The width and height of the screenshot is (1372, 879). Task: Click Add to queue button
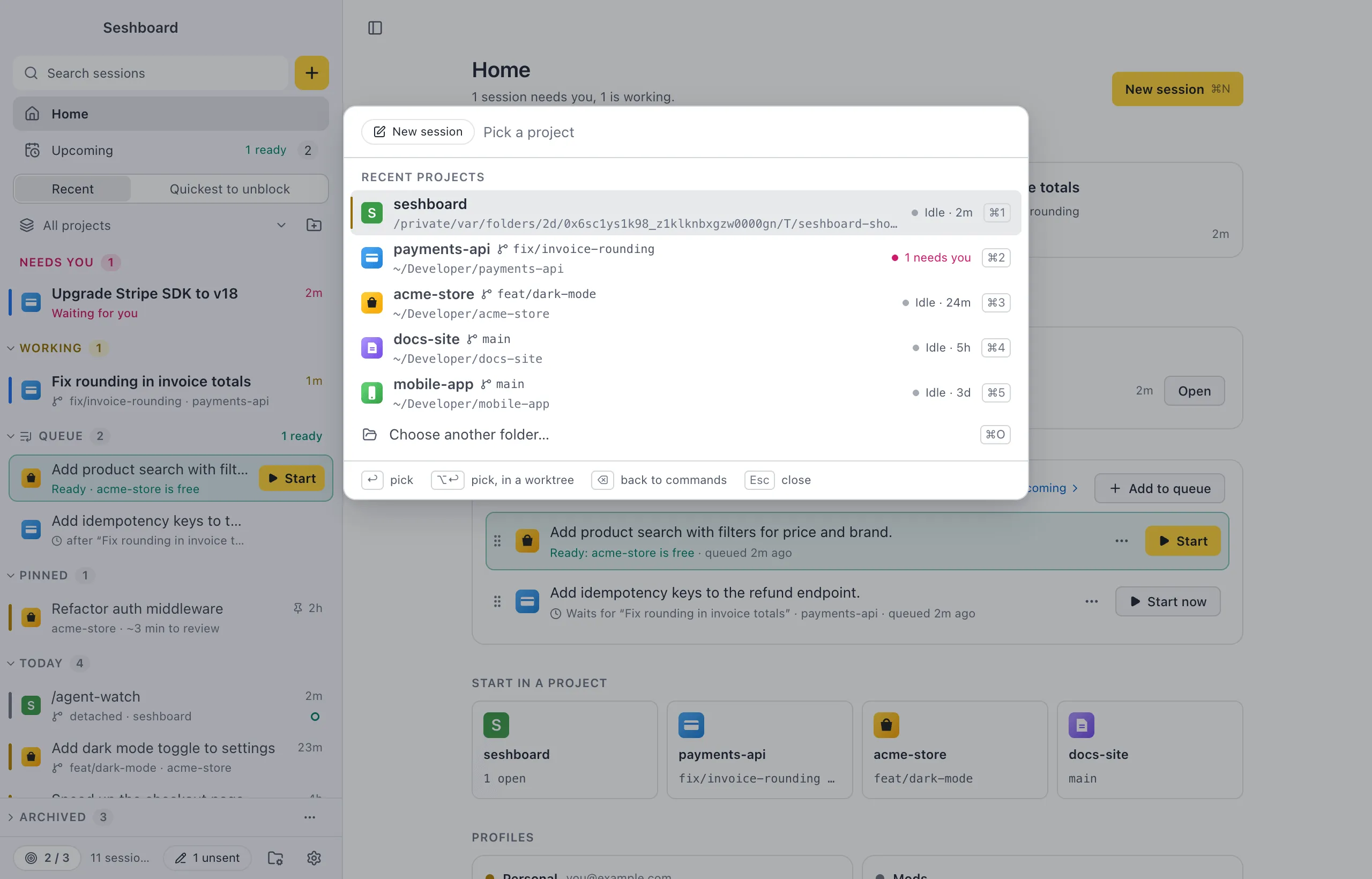pos(1160,488)
